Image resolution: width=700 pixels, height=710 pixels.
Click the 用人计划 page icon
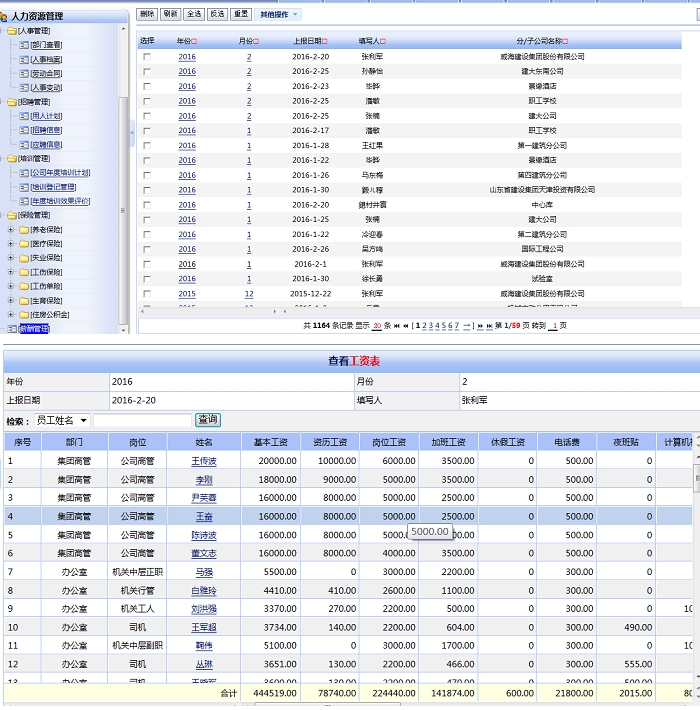point(24,116)
